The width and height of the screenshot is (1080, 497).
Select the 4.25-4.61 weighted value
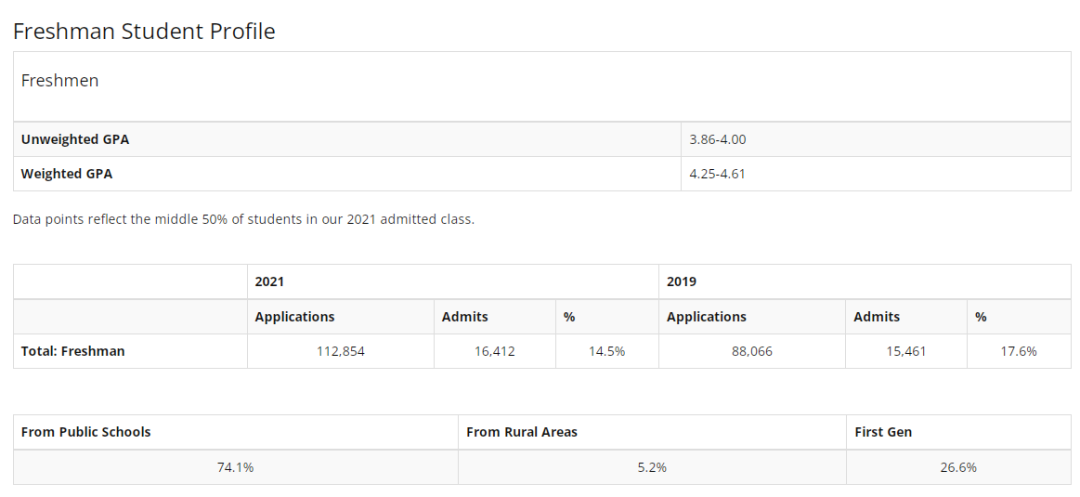(x=717, y=173)
